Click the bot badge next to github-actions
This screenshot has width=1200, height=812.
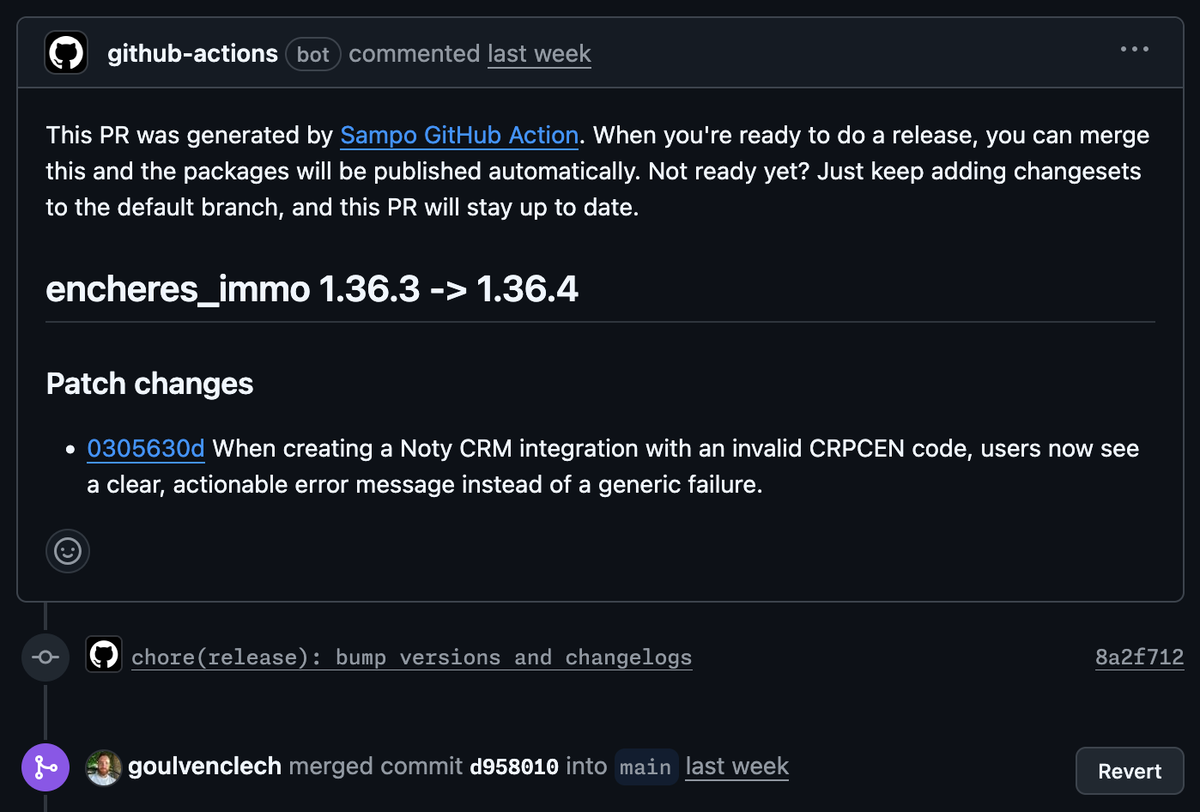click(313, 54)
